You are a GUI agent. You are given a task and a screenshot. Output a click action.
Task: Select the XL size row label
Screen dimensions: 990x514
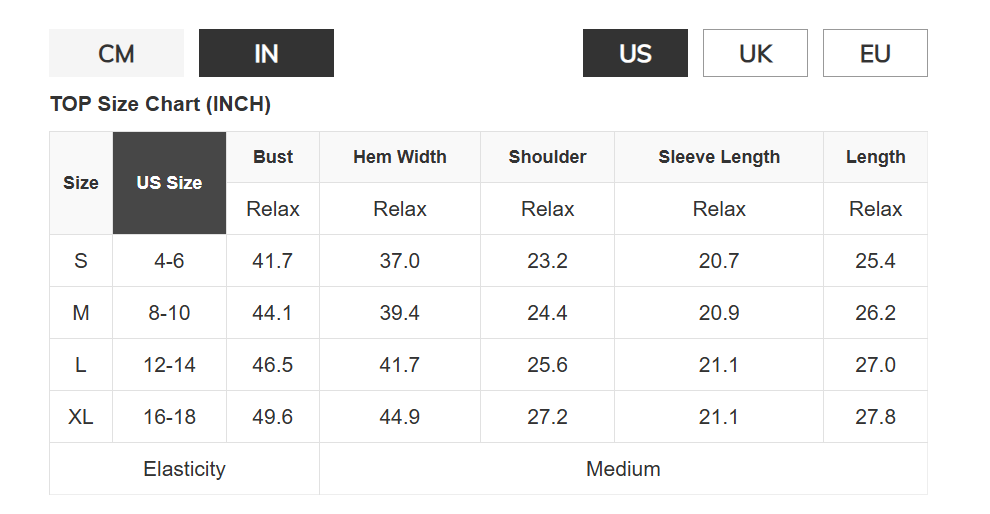[81, 417]
